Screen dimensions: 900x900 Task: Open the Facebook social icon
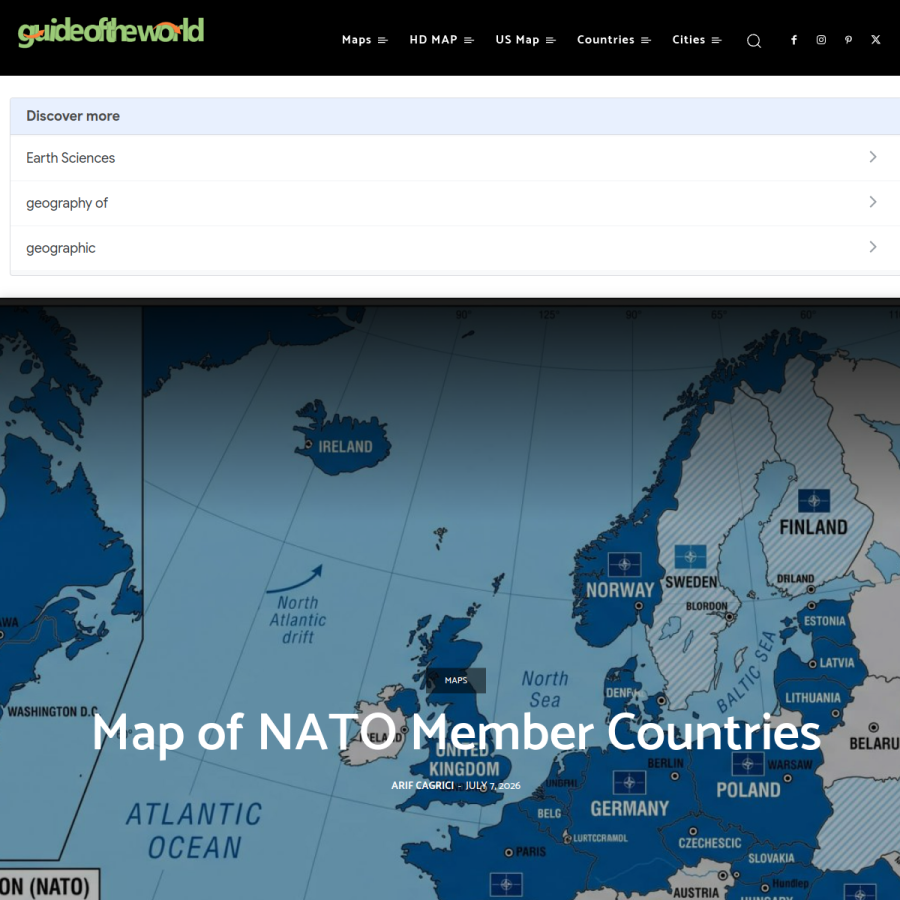coord(794,40)
